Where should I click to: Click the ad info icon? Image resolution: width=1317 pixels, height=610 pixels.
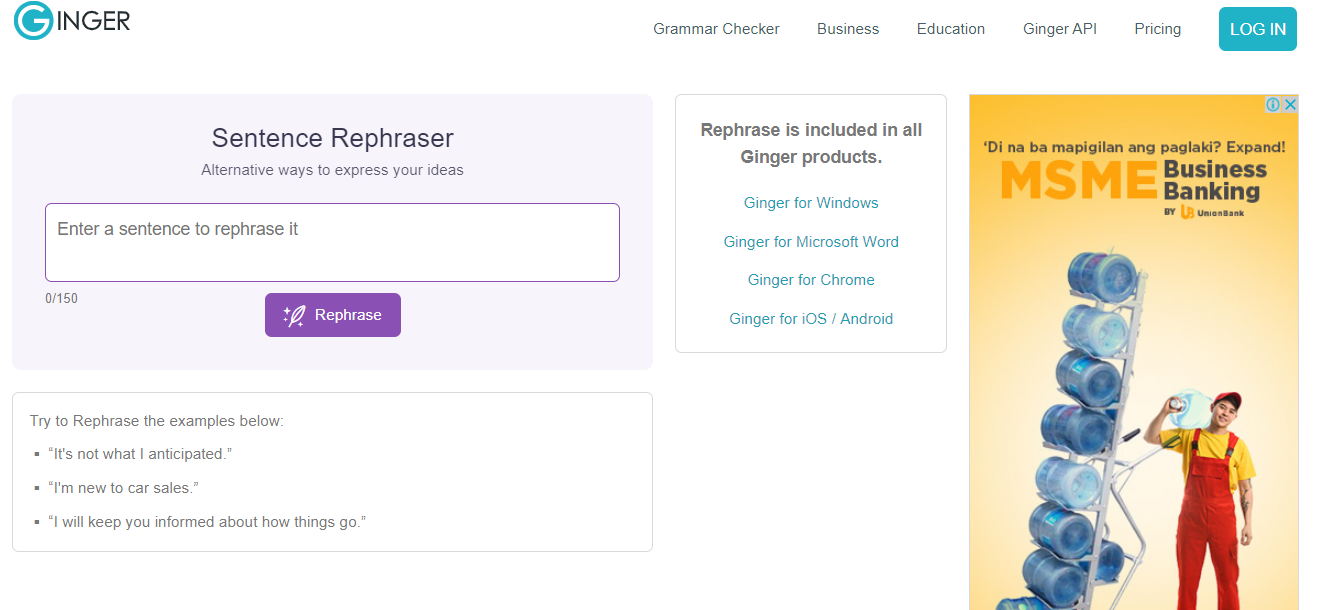point(1273,104)
